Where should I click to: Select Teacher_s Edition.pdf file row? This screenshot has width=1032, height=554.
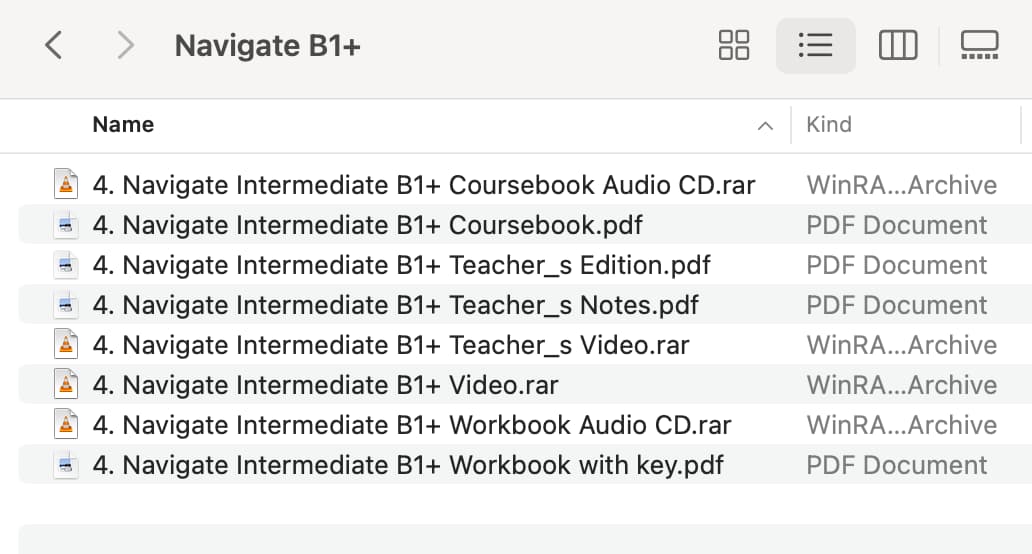pos(525,264)
